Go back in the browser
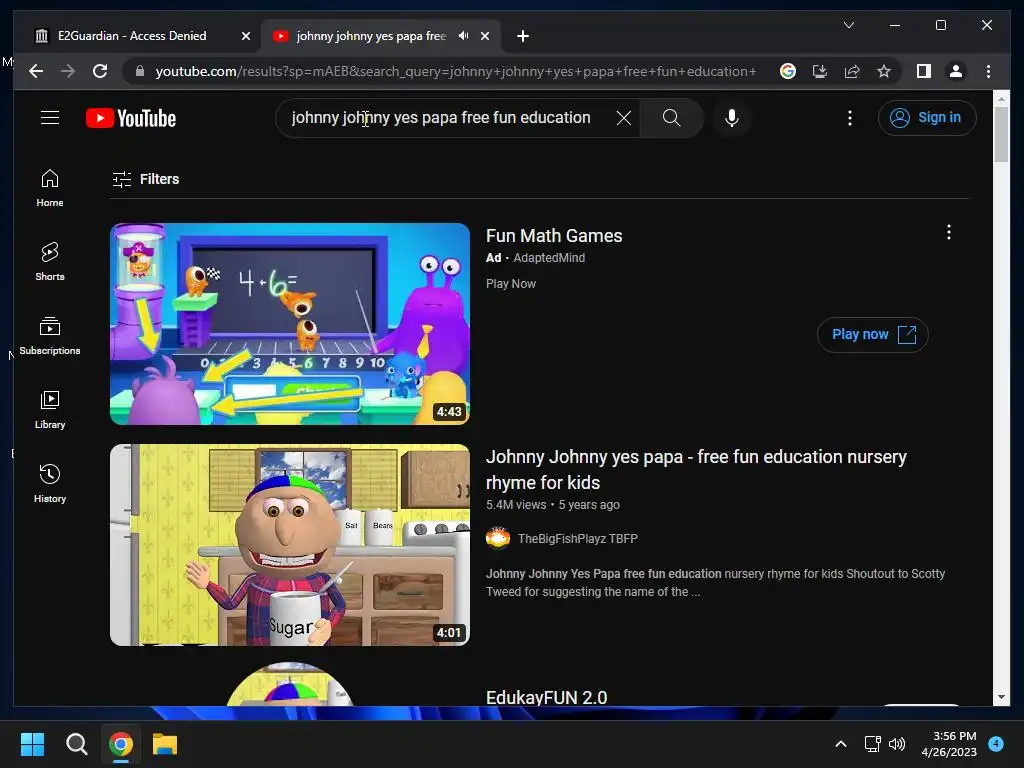1024x768 pixels. pyautogui.click(x=36, y=71)
